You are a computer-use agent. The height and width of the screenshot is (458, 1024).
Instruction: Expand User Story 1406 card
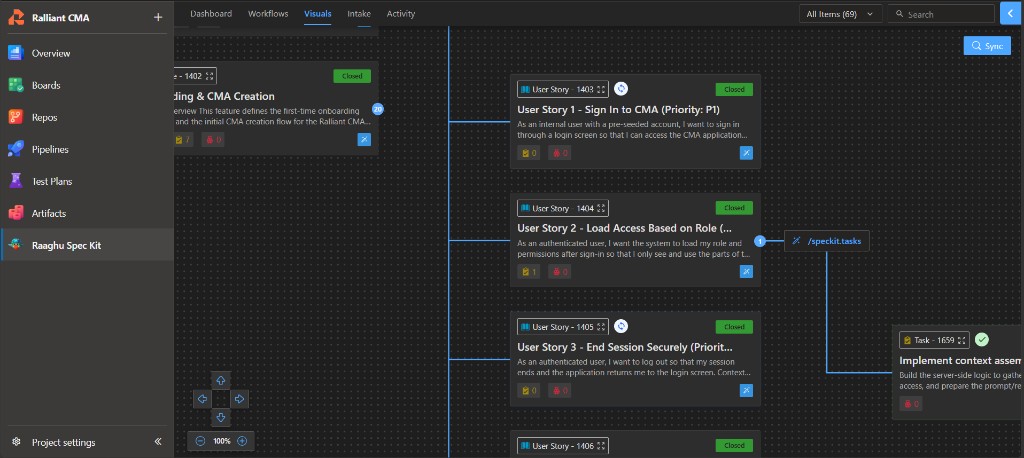pos(601,446)
